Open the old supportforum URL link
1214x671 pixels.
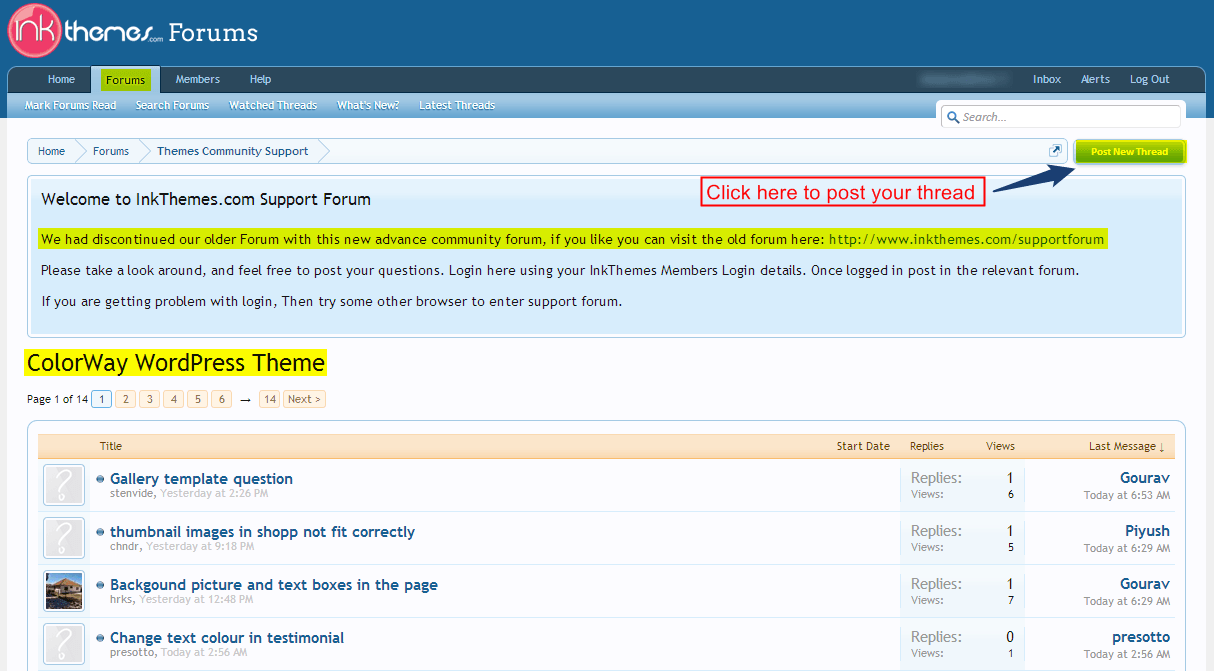[966, 240]
